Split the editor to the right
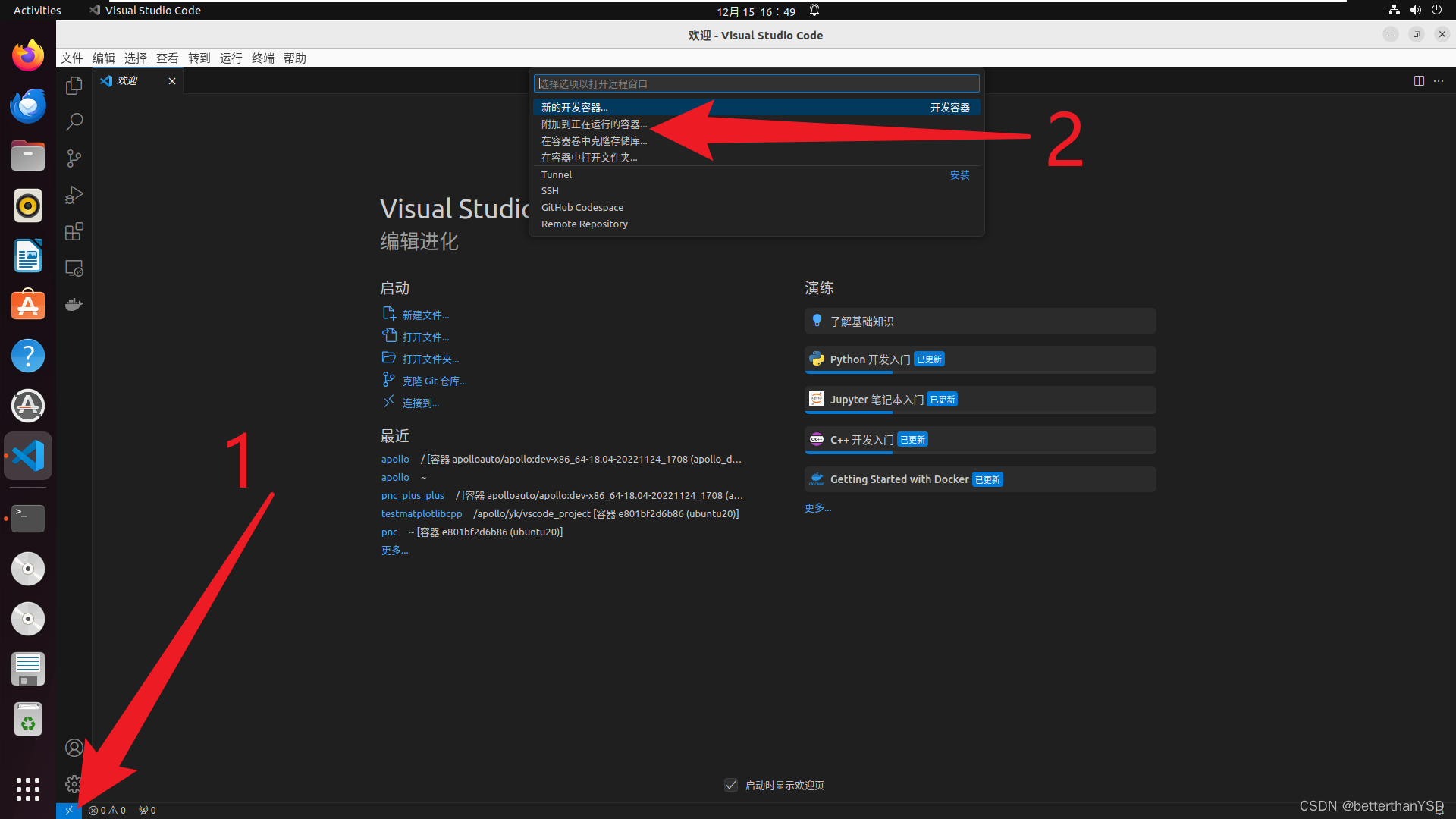The height and width of the screenshot is (819, 1456). (x=1419, y=80)
